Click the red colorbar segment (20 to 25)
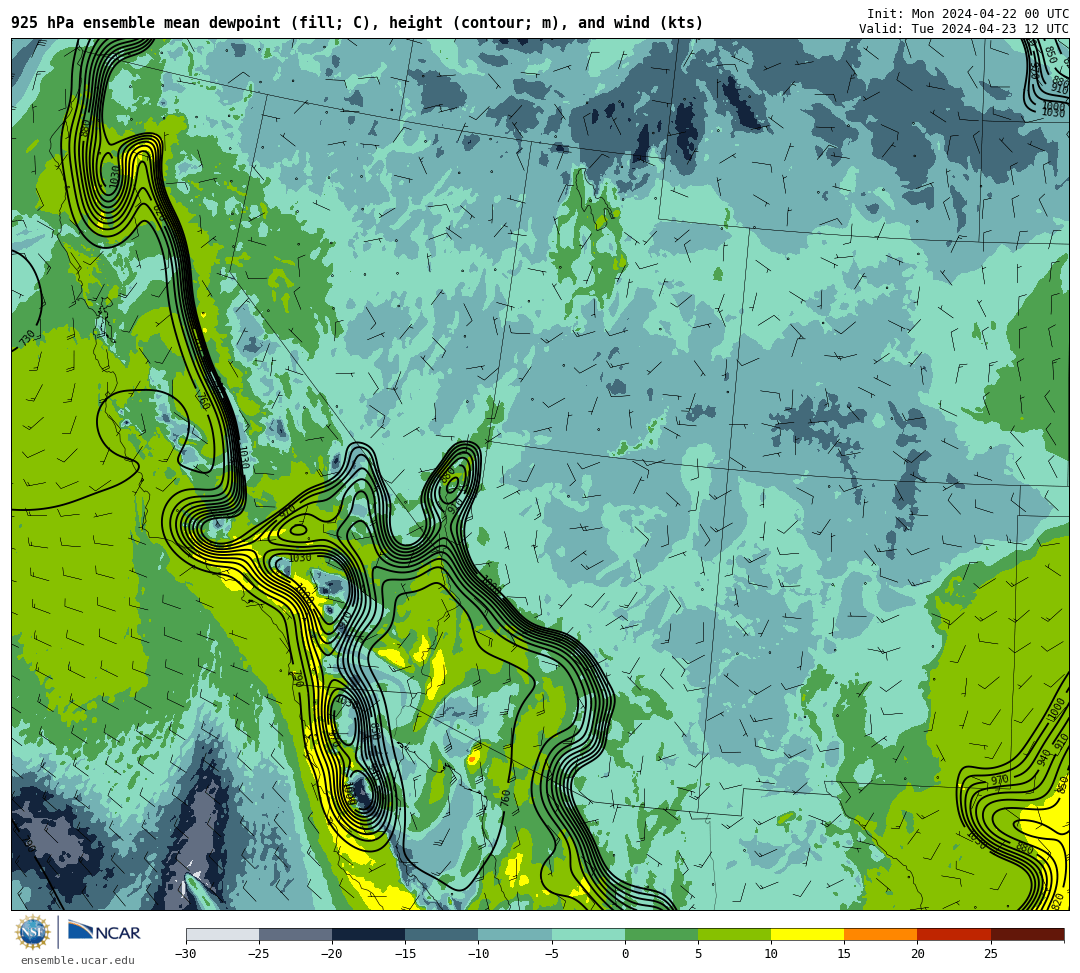 point(954,934)
